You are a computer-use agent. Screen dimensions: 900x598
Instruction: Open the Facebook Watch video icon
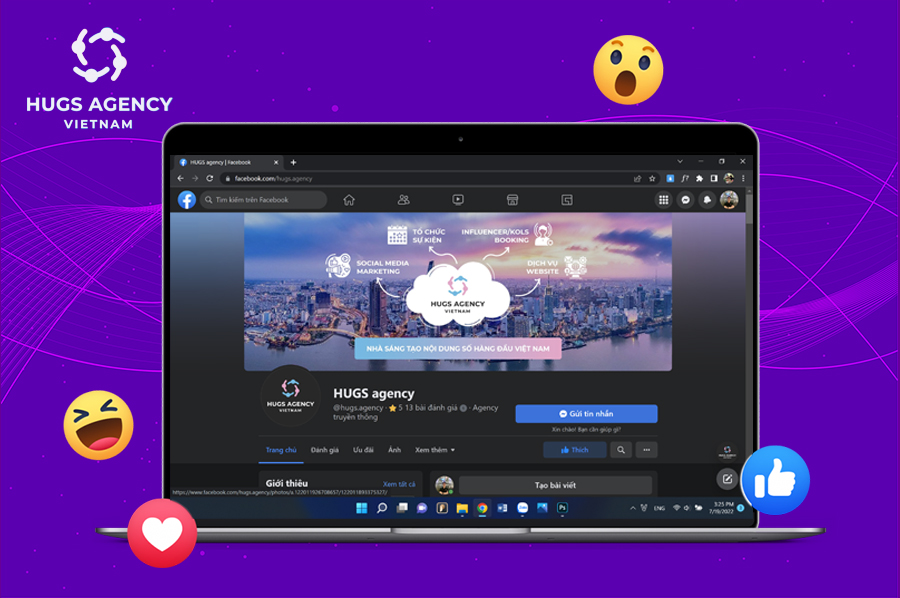point(458,200)
